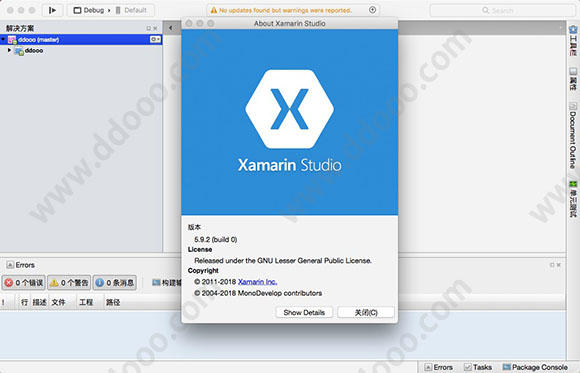Start debugging with the run button
Image resolution: width=580 pixels, height=373 pixels.
click(x=52, y=10)
